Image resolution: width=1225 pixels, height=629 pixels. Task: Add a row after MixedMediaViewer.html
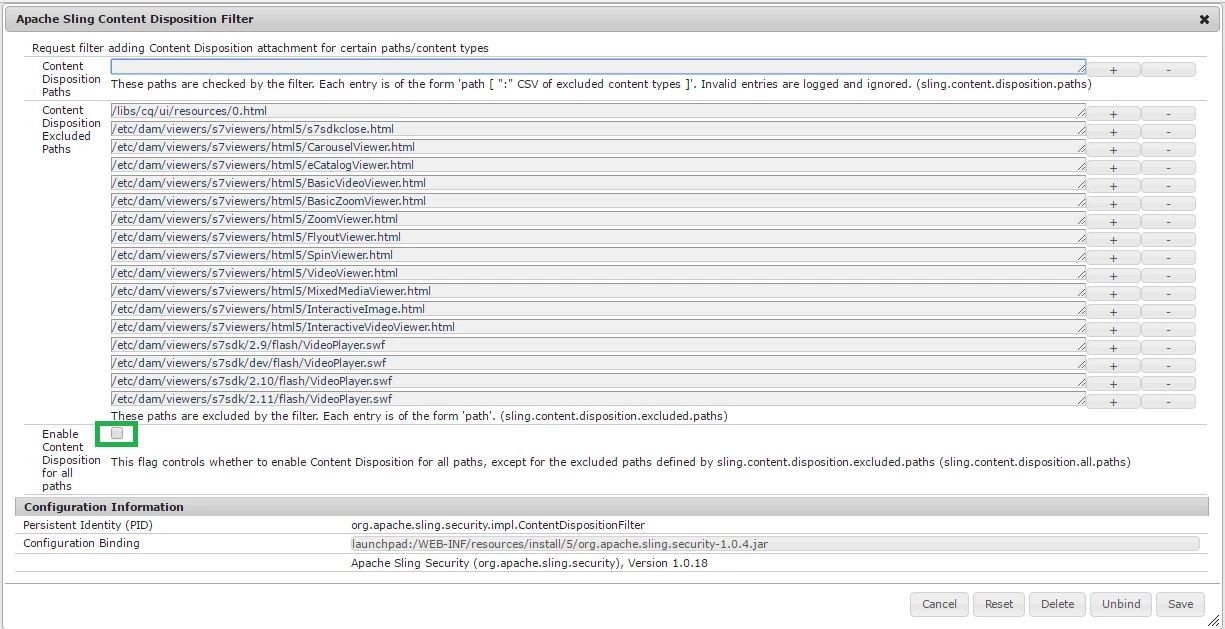point(1113,294)
